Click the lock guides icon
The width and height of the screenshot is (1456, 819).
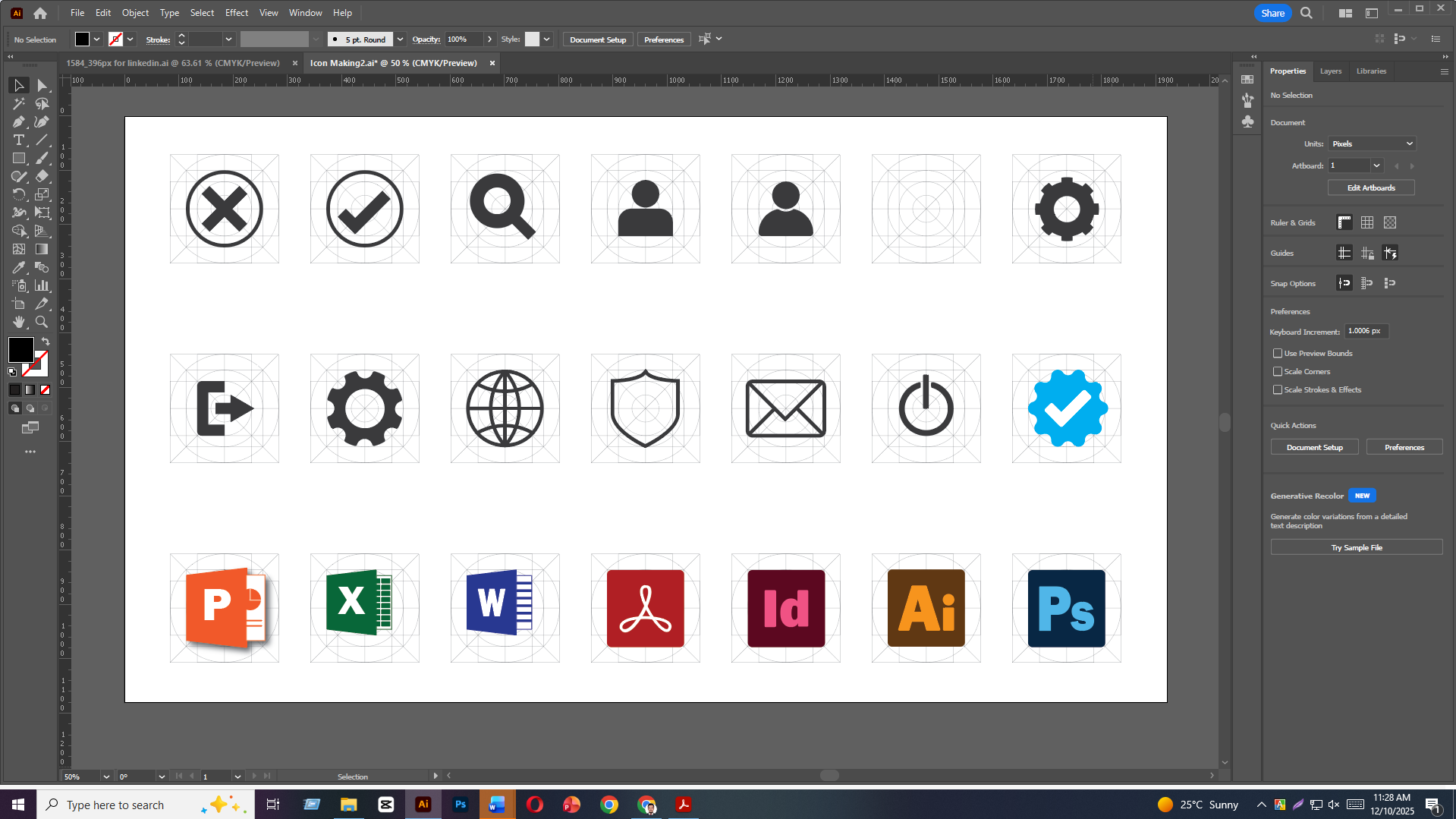click(1367, 253)
